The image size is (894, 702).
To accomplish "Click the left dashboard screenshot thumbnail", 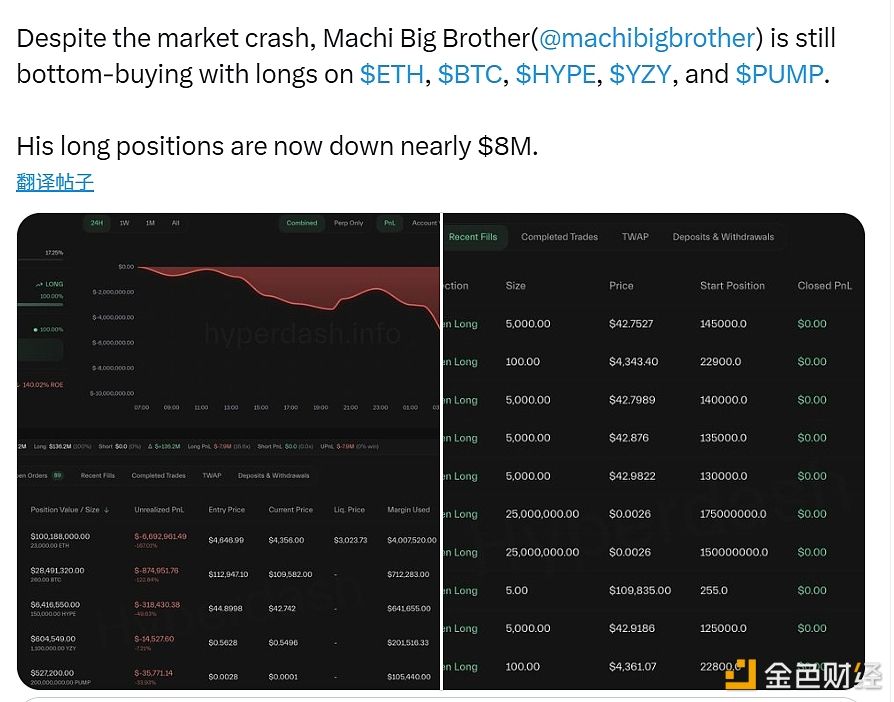I will 228,451.
